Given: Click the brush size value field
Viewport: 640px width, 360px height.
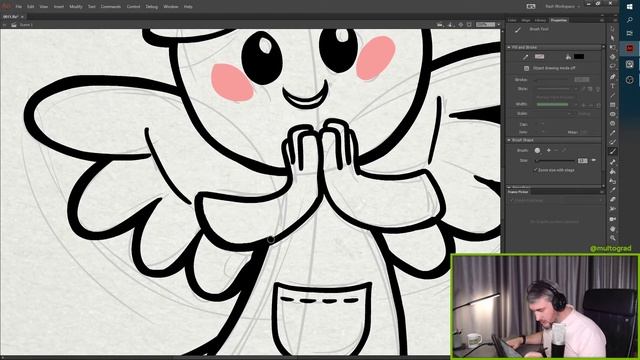Looking at the screenshot, I should (582, 160).
